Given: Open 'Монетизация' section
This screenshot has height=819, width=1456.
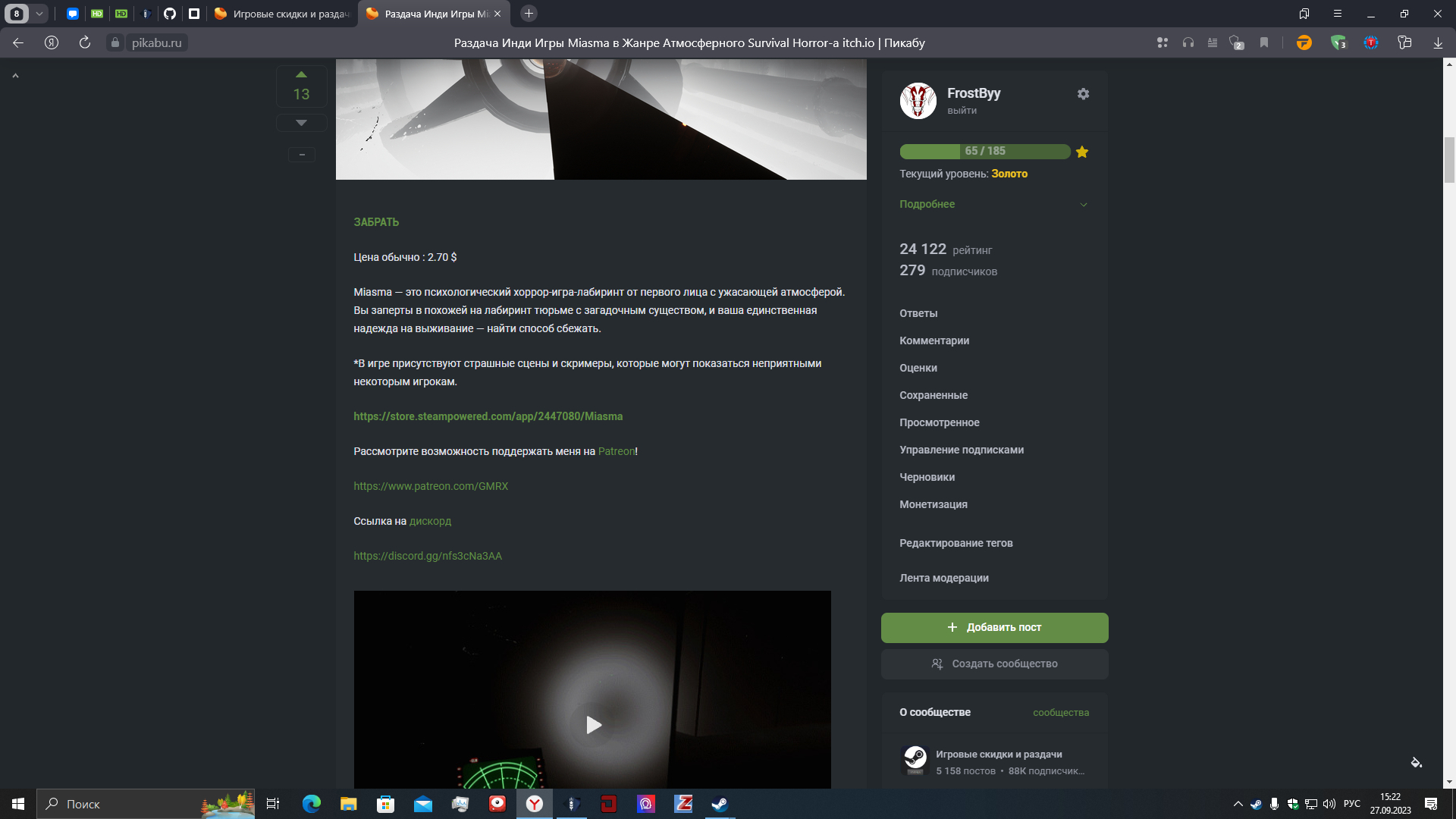Looking at the screenshot, I should click(934, 504).
